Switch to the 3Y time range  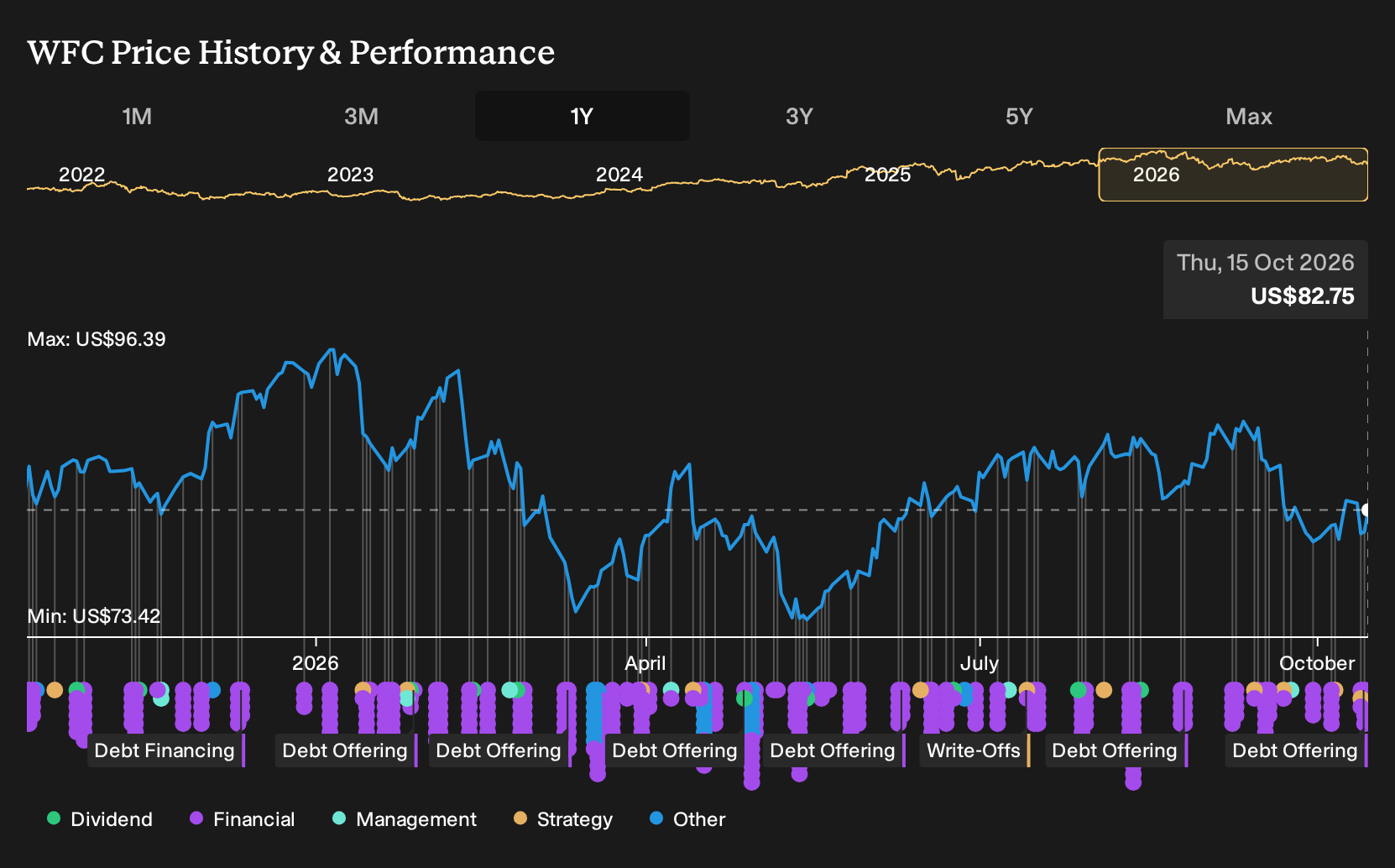click(x=799, y=116)
